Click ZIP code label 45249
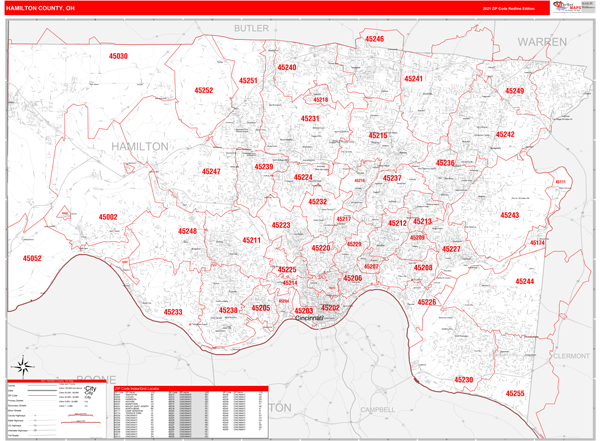This screenshot has height=441, width=600. point(515,91)
